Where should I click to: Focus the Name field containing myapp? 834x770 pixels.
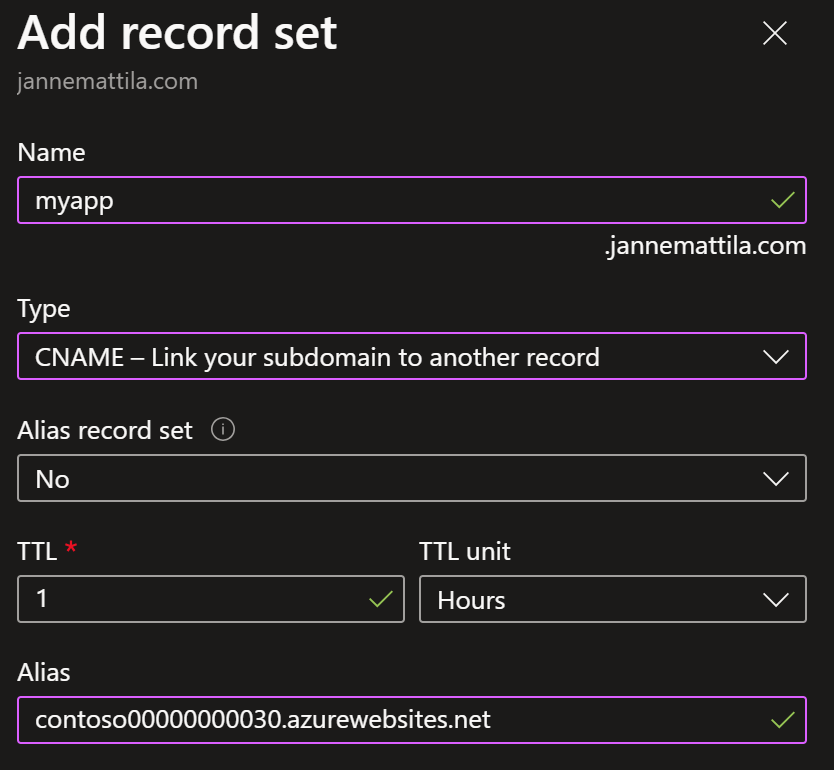click(x=412, y=200)
